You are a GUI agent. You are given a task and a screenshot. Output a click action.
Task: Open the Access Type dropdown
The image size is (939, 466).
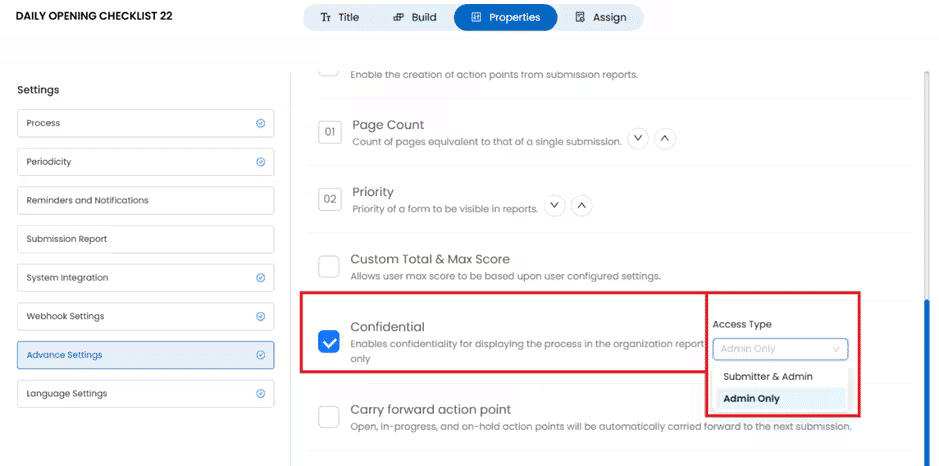click(x=780, y=349)
